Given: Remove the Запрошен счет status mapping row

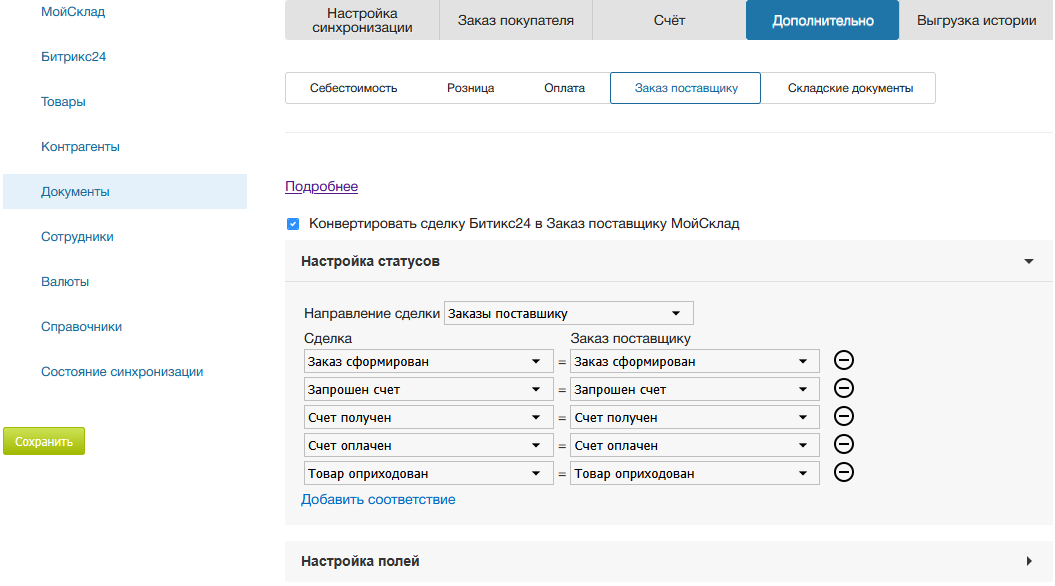Looking at the screenshot, I should (x=843, y=389).
